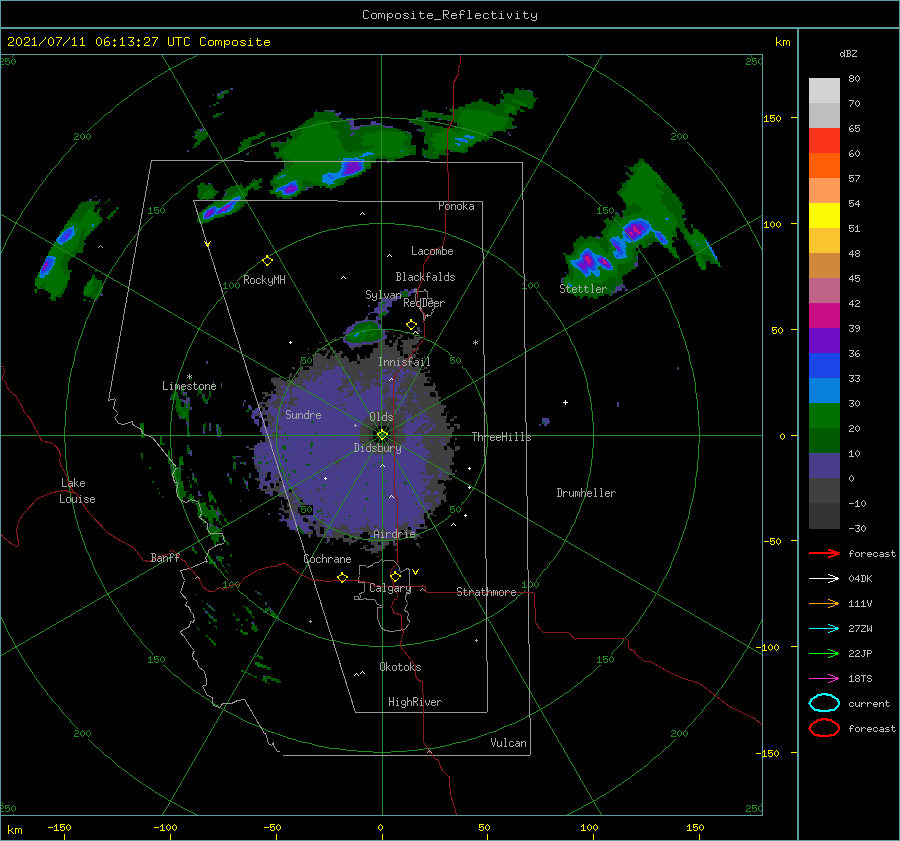Click the cyan current ellipse icon
The height and width of the screenshot is (841, 900).
pyautogui.click(x=824, y=703)
